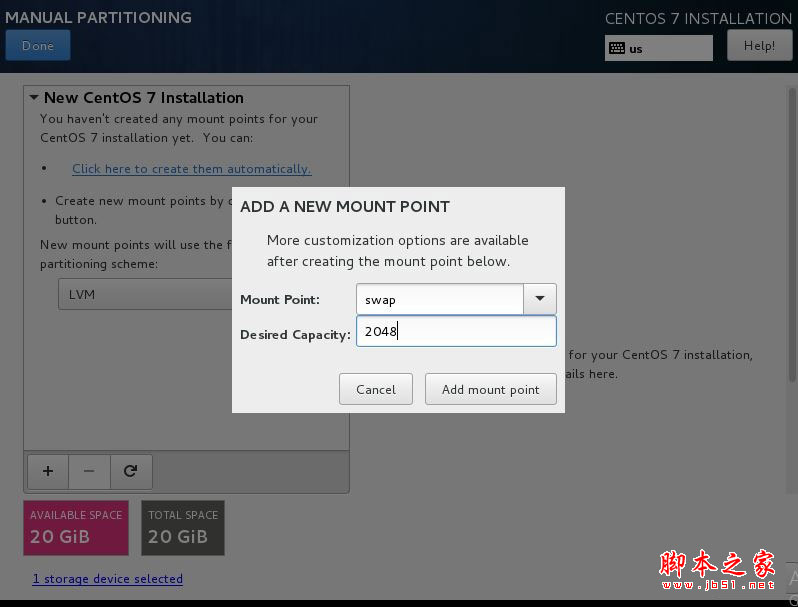The width and height of the screenshot is (798, 607).
Task: Click the create them automatically link
Action: click(x=191, y=169)
